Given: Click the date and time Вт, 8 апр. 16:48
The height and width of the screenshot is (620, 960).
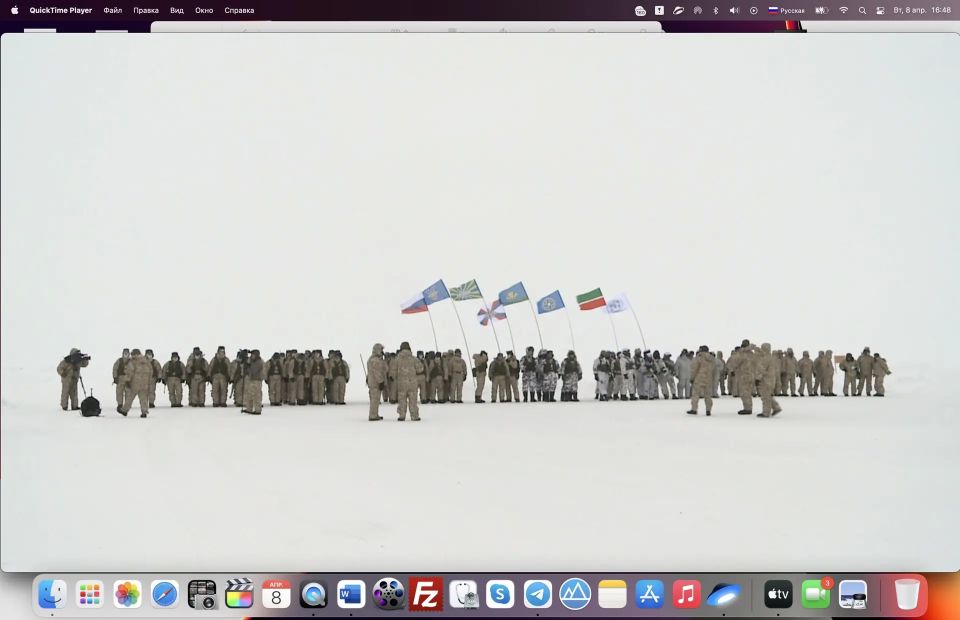Looking at the screenshot, I should tap(922, 10).
